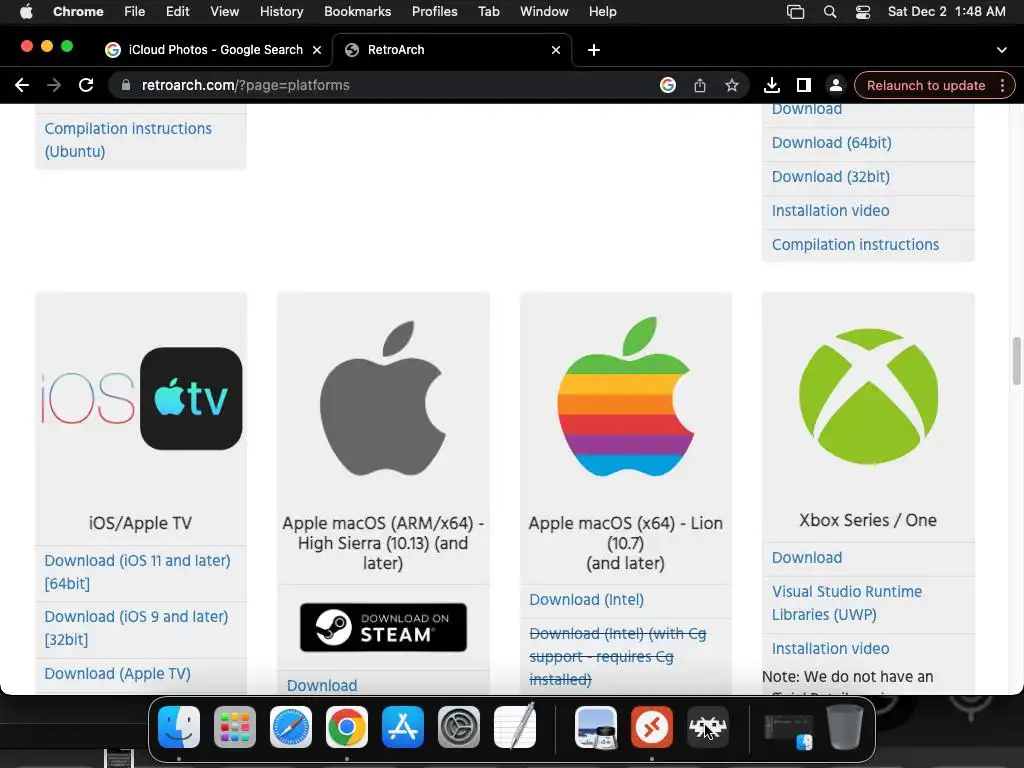Viewport: 1024px width, 768px height.
Task: Open Installation video link under Xbox
Action: 830,648
